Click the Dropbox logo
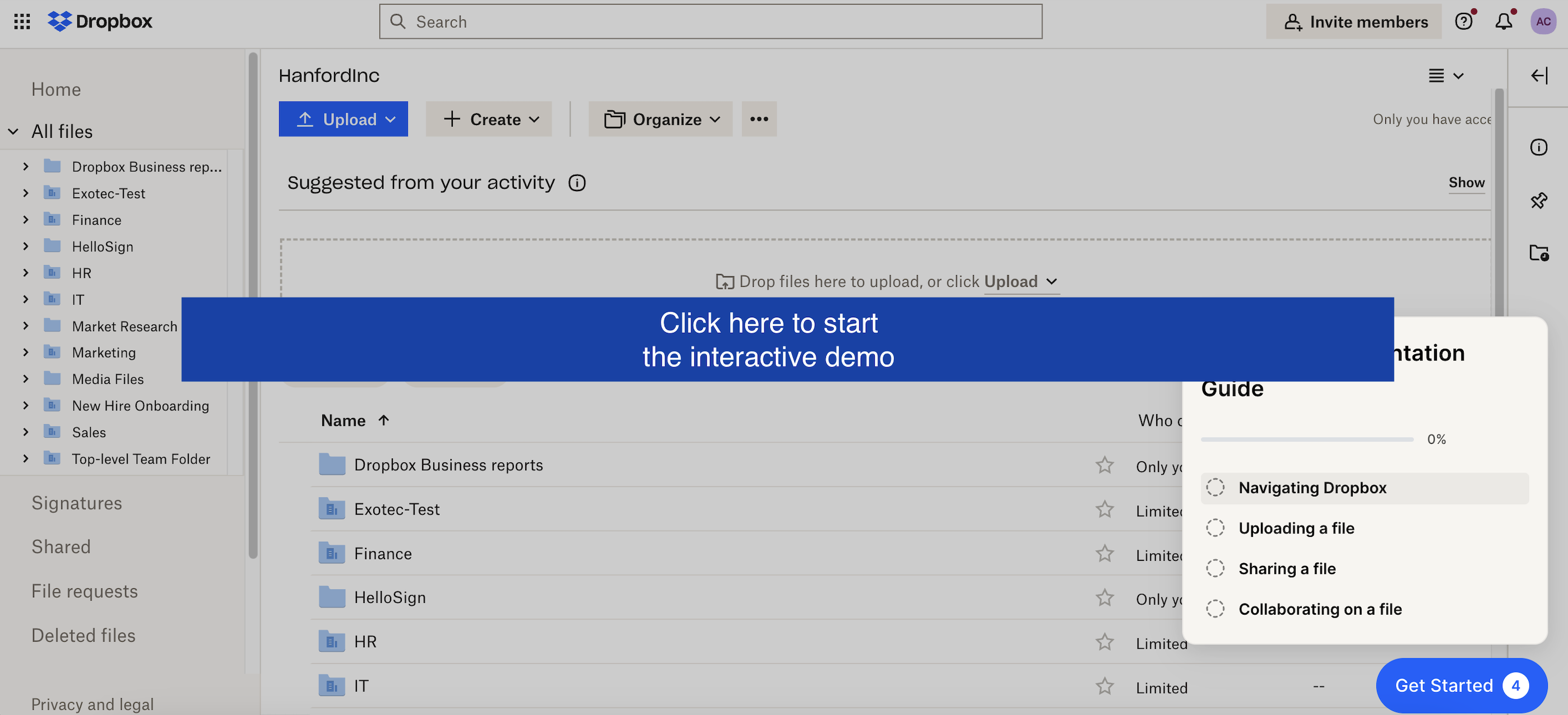 pyautogui.click(x=100, y=22)
